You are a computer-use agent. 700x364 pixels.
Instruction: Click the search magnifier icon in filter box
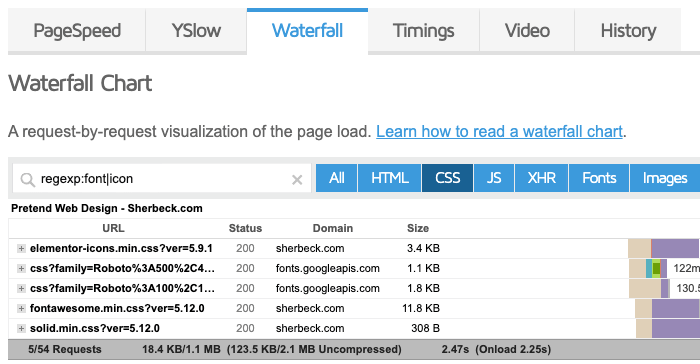(x=27, y=180)
